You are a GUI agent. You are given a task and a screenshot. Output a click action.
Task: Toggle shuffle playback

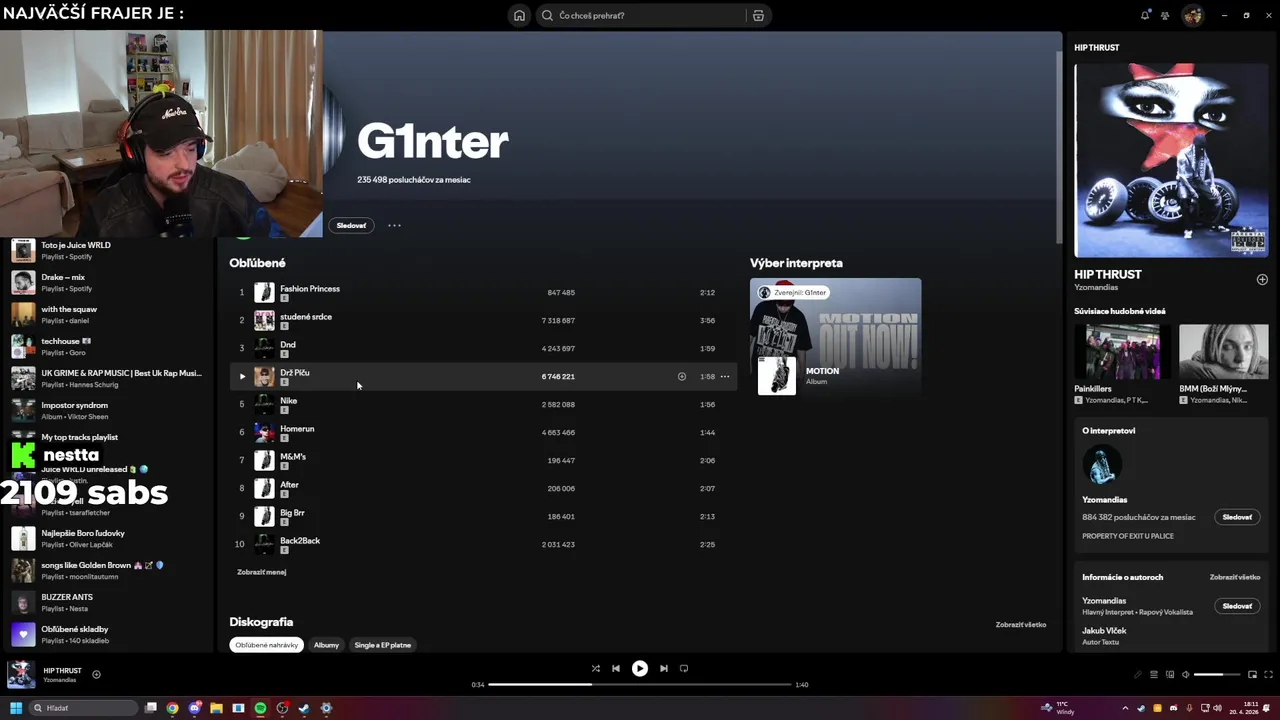[596, 669]
